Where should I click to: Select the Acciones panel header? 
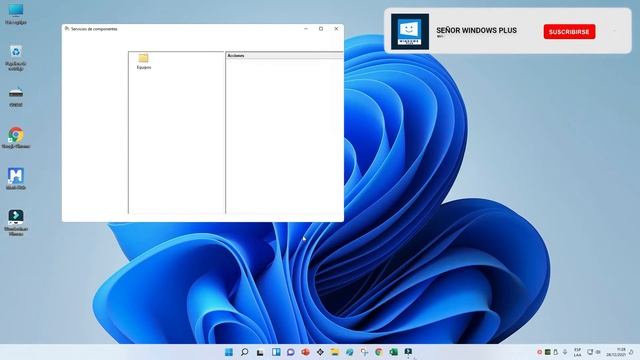[x=284, y=55]
